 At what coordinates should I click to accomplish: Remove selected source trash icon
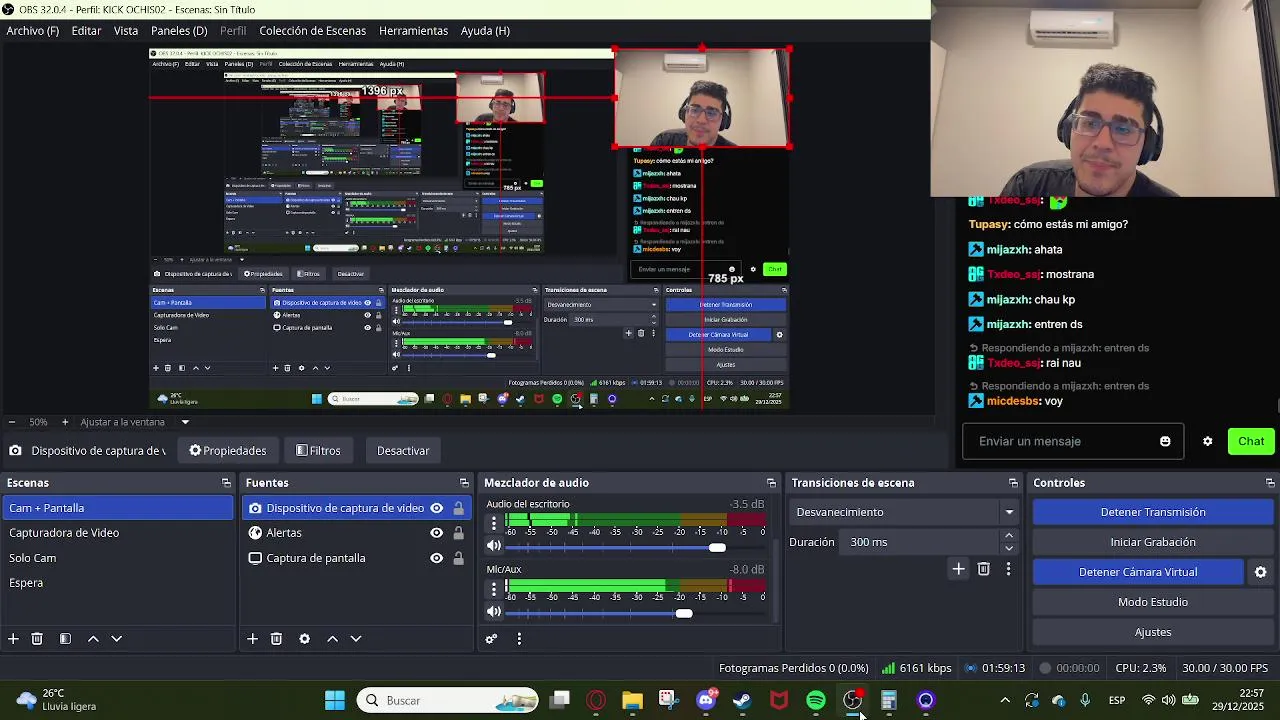(277, 638)
